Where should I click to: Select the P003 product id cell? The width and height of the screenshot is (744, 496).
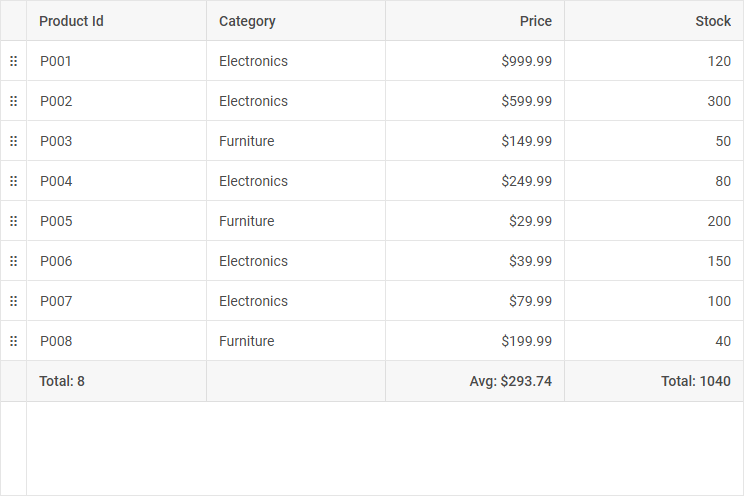tap(56, 141)
